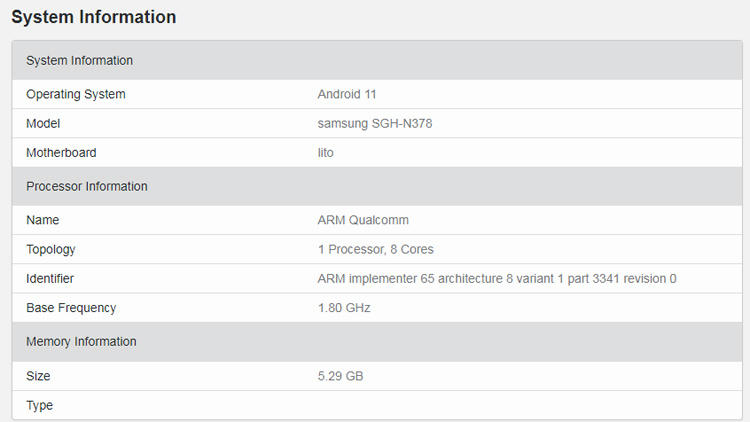
Task: Click the Motherboard label
Action: [x=61, y=153]
